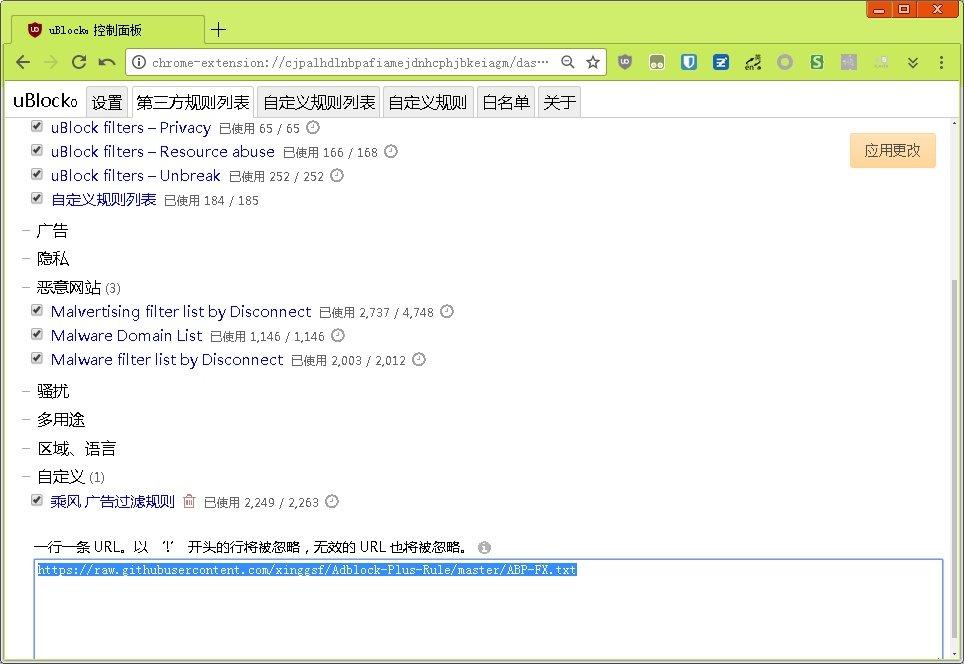This screenshot has height=664, width=964.
Task: Click the 应用更改 button
Action: click(893, 150)
